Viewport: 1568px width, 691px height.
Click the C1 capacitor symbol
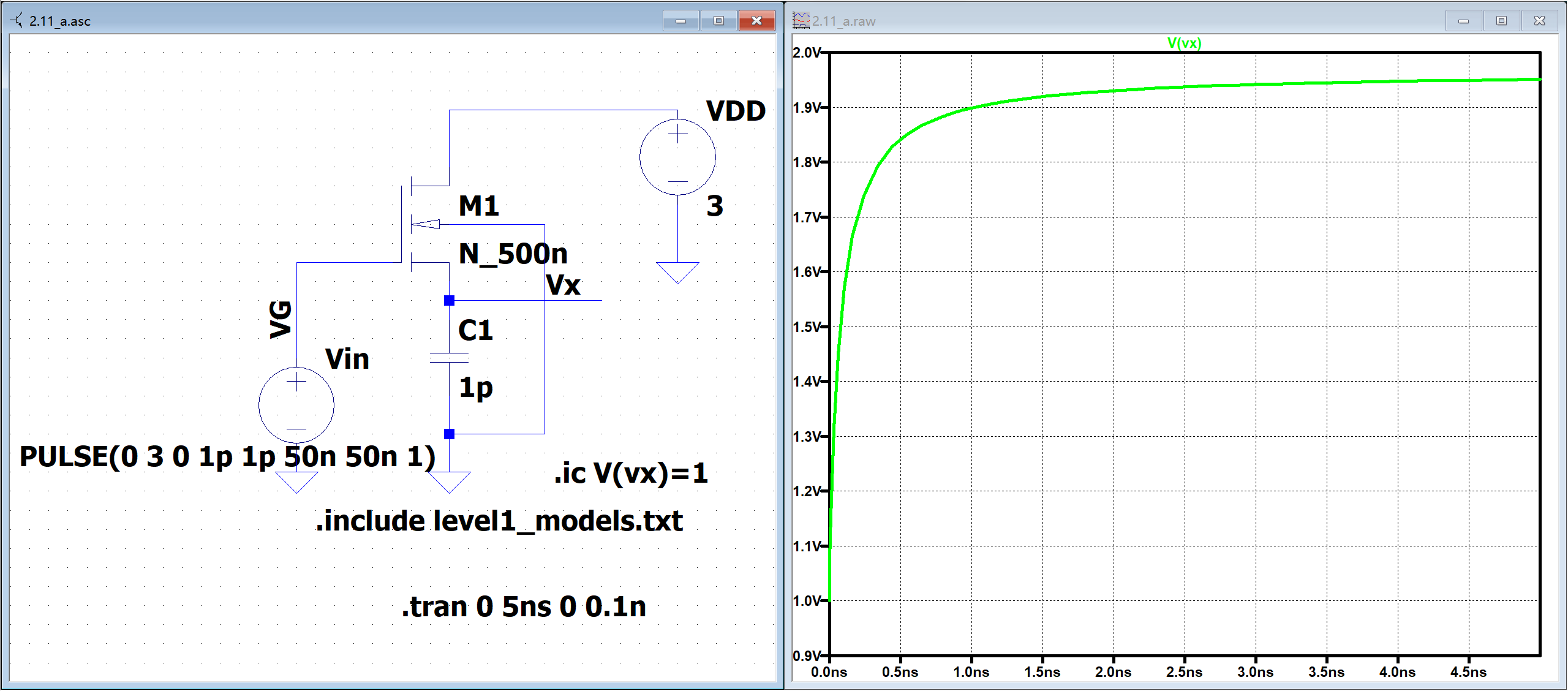(449, 358)
